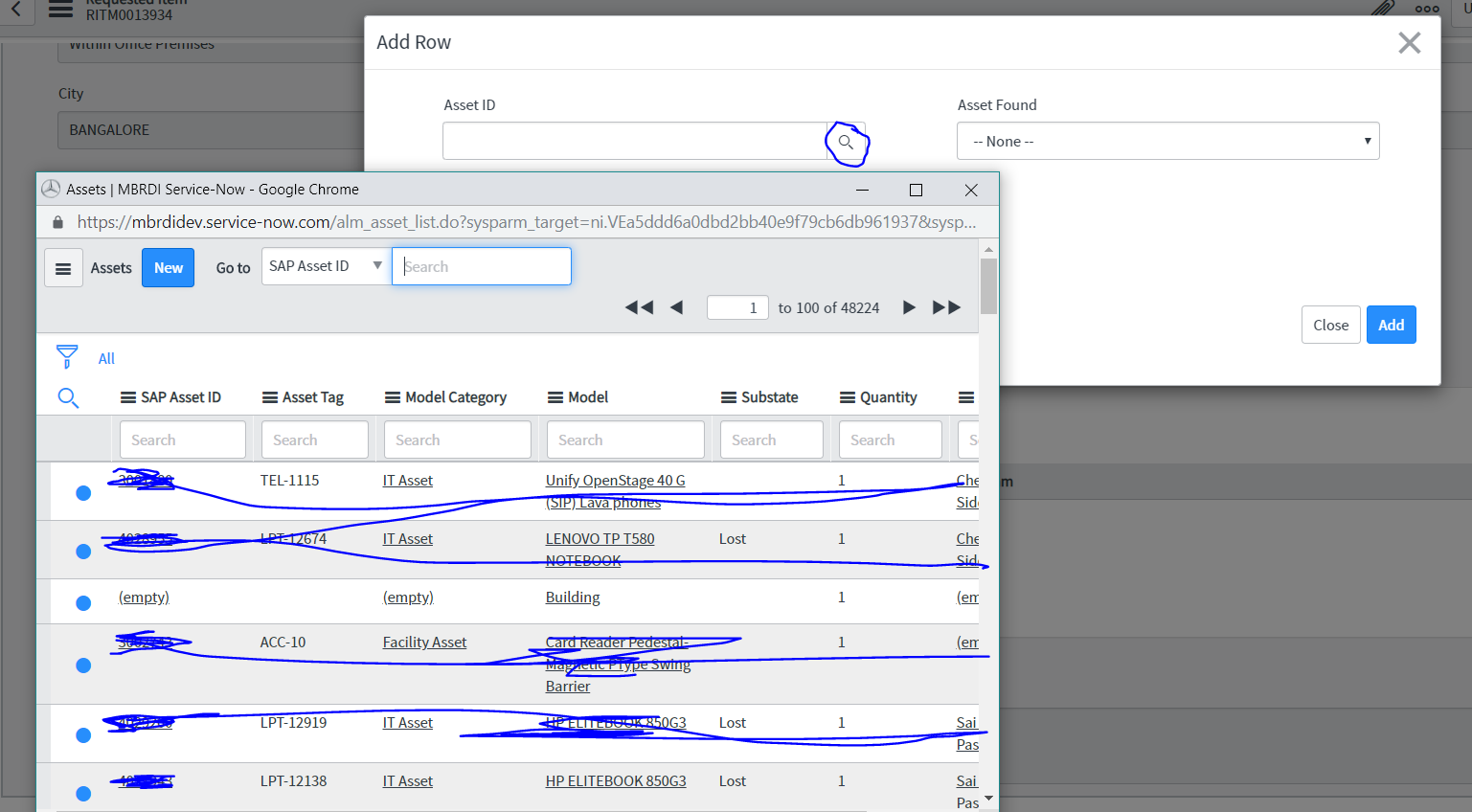Click the blue dot for TEL-1115 row
1472x812 pixels.
point(83,493)
